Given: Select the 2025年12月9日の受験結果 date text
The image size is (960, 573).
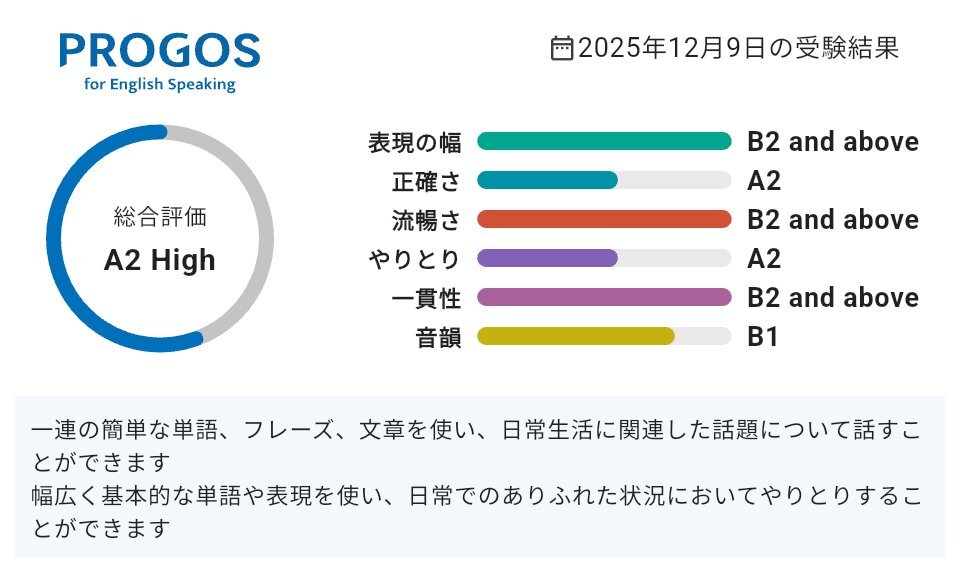Looking at the screenshot, I should (738, 48).
